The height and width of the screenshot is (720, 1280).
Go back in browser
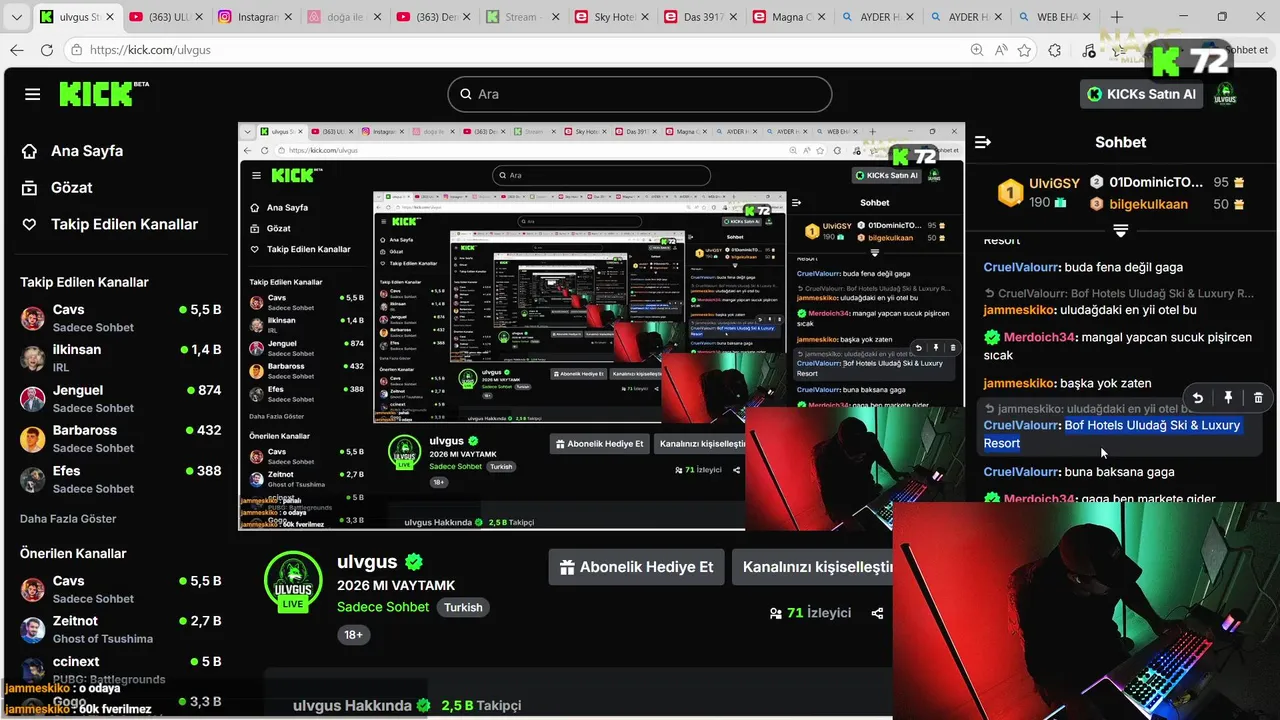coord(17,50)
